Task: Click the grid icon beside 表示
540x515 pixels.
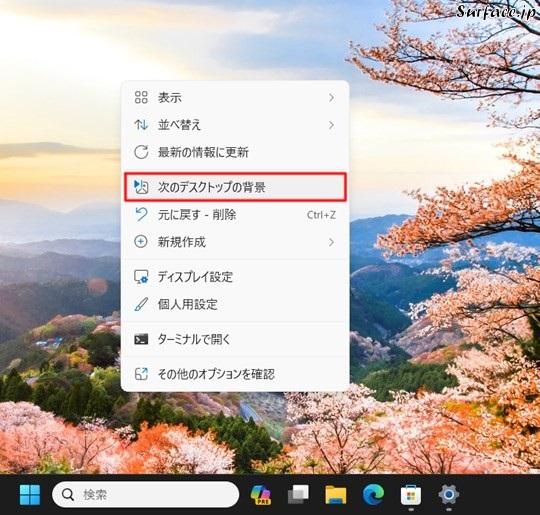Action: (141, 97)
